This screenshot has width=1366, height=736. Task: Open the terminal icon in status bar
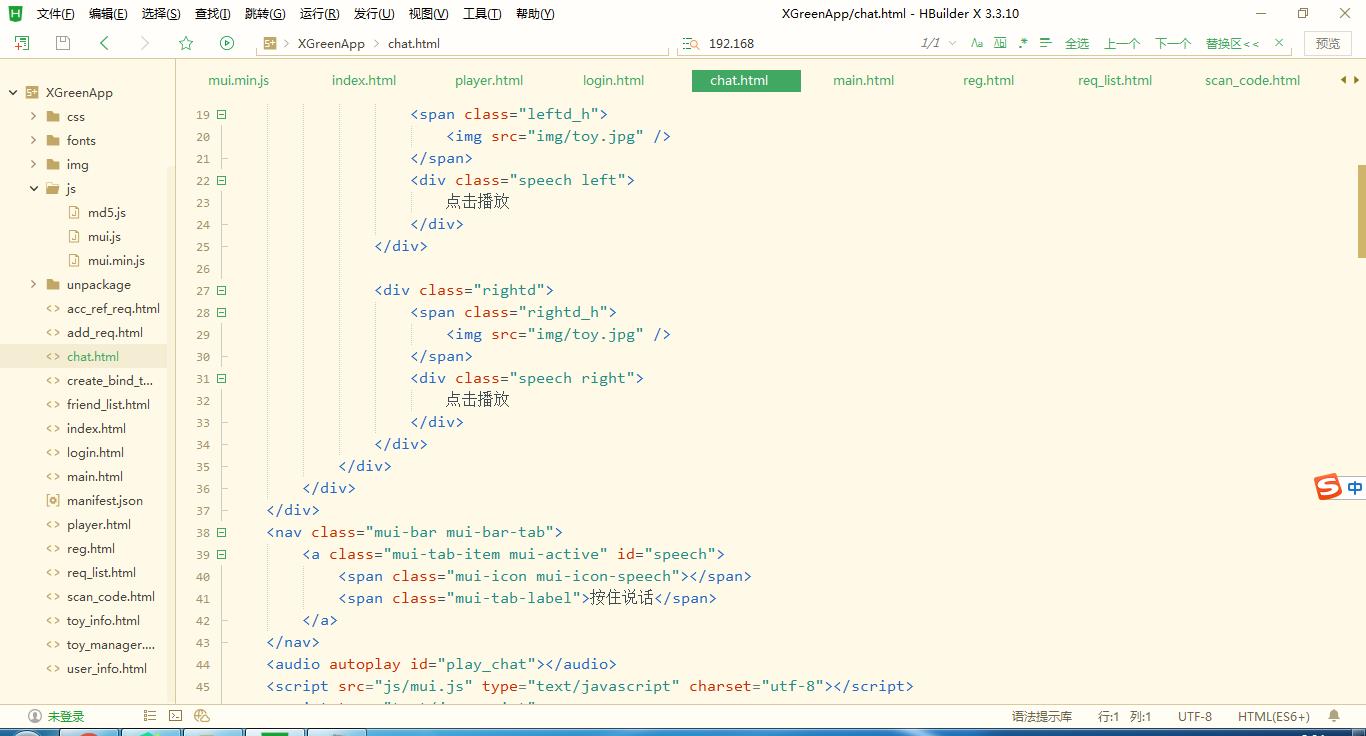176,716
